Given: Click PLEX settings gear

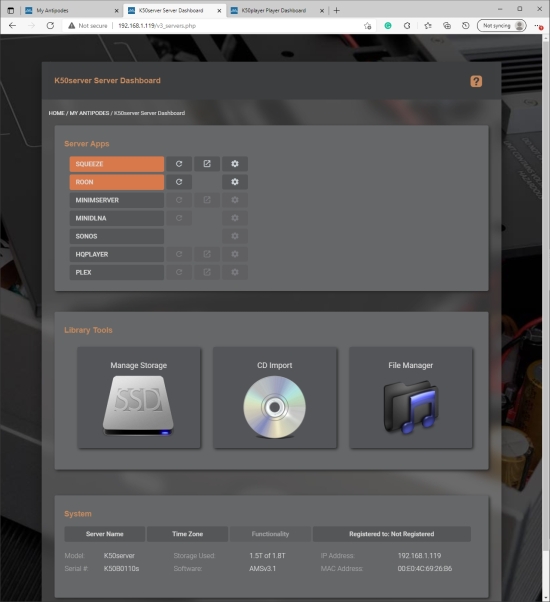Looking at the screenshot, I should pyautogui.click(x=235, y=272).
